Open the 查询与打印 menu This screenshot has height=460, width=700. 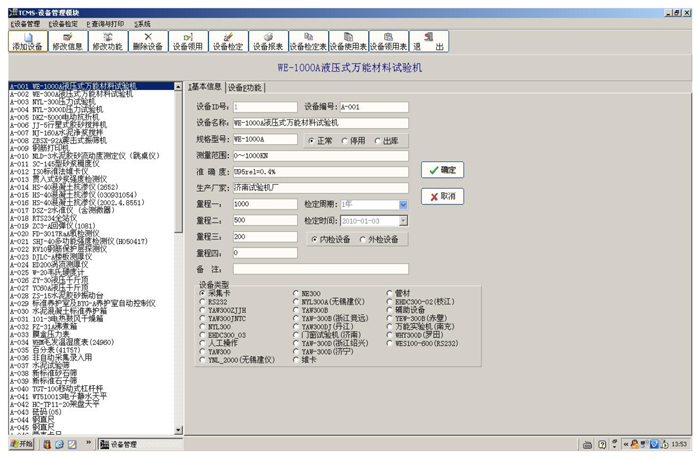click(106, 23)
